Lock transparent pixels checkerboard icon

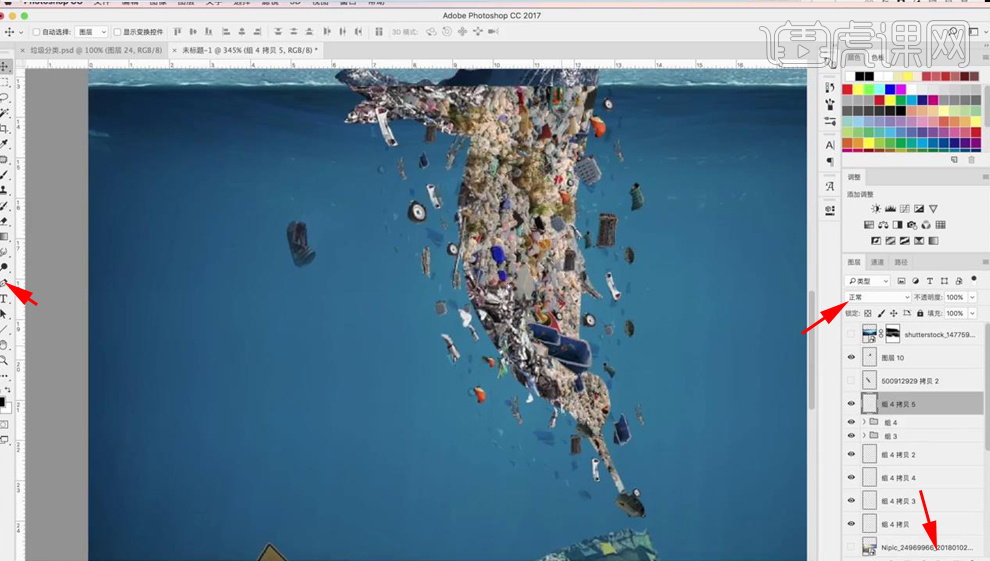(868, 313)
